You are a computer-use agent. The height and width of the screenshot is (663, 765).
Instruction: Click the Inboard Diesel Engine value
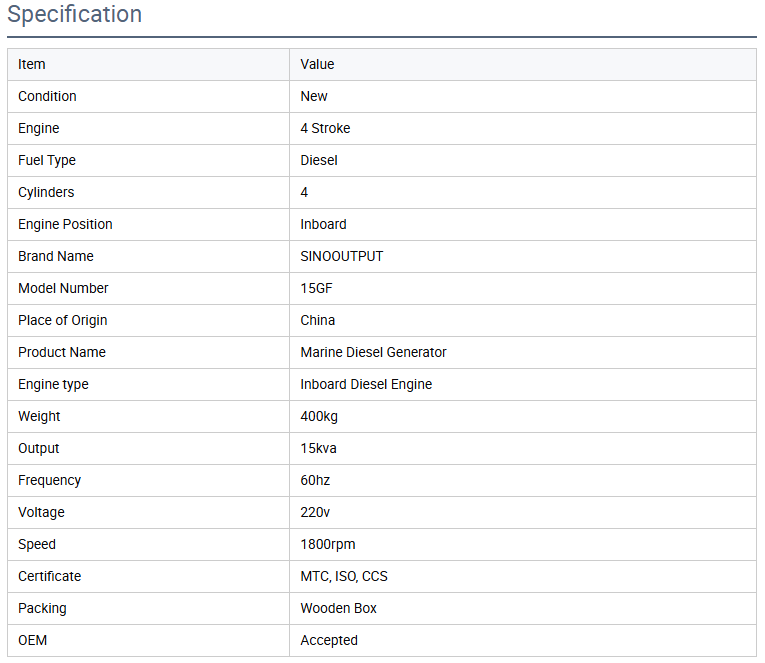click(x=366, y=384)
